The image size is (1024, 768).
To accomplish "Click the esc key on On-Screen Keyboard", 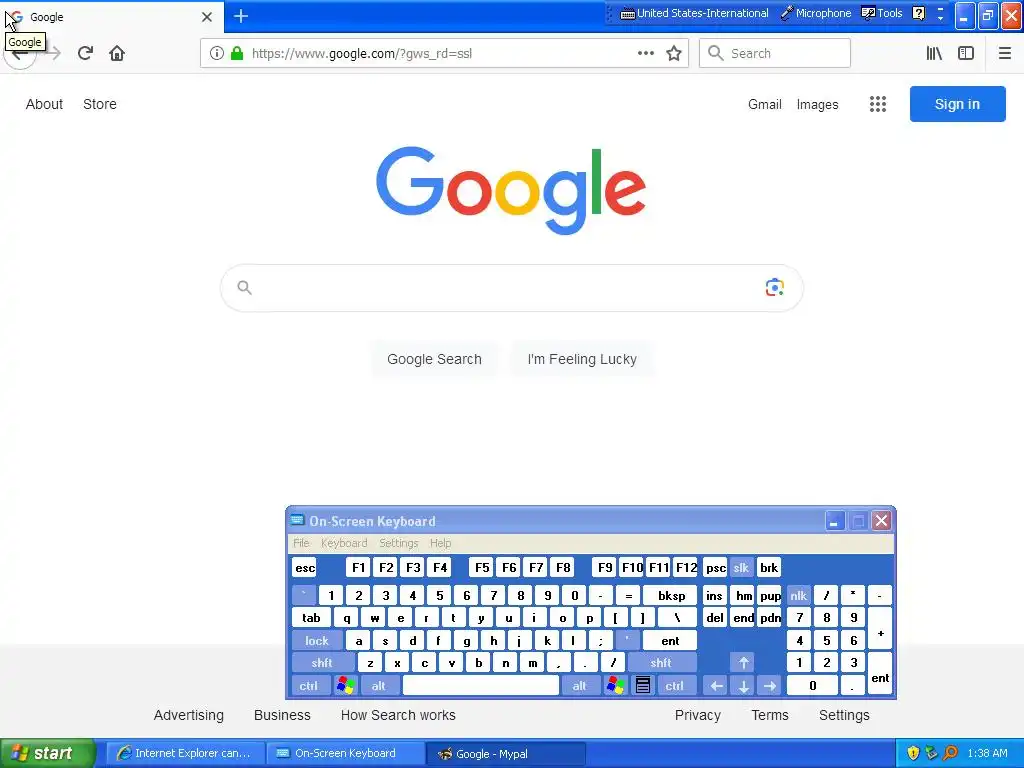I will pos(305,568).
